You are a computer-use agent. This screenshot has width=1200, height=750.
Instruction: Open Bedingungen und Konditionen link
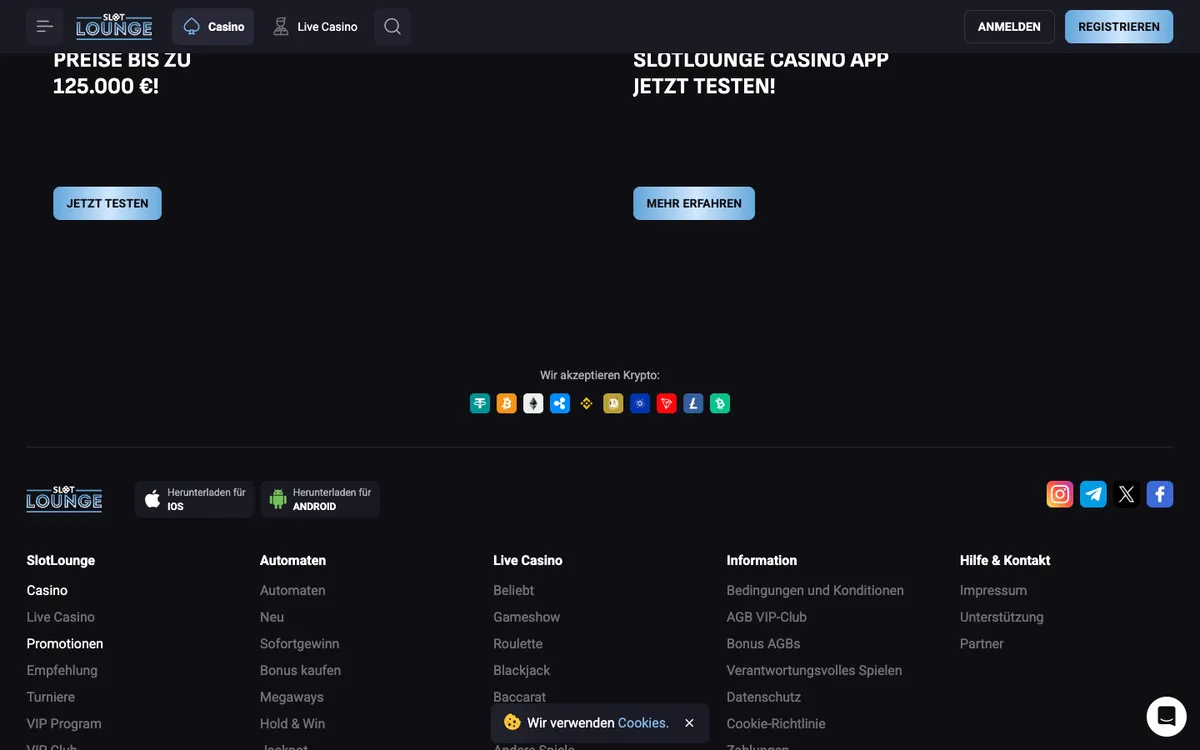[815, 591]
